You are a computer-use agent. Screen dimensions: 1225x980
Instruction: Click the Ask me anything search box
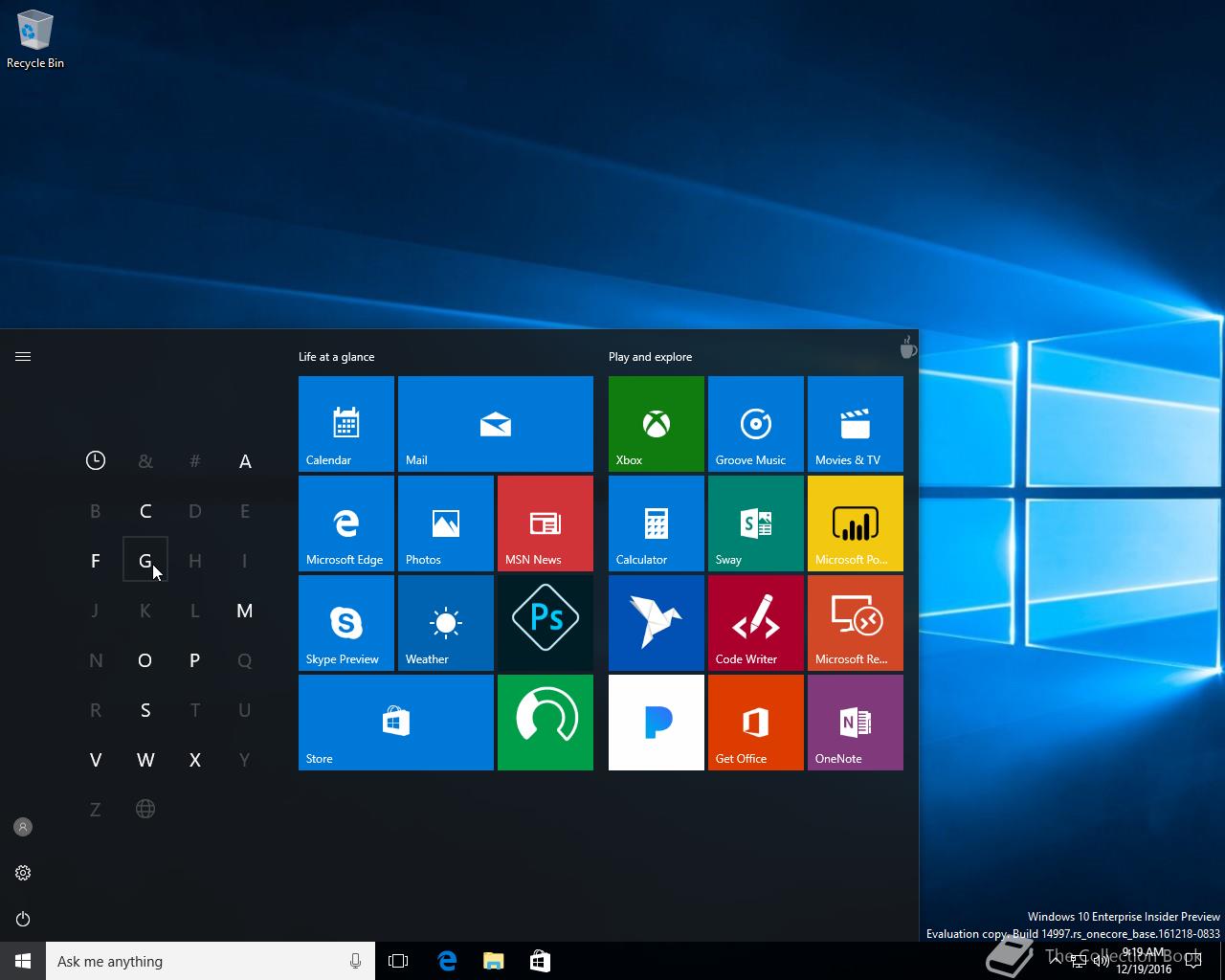coord(211,961)
